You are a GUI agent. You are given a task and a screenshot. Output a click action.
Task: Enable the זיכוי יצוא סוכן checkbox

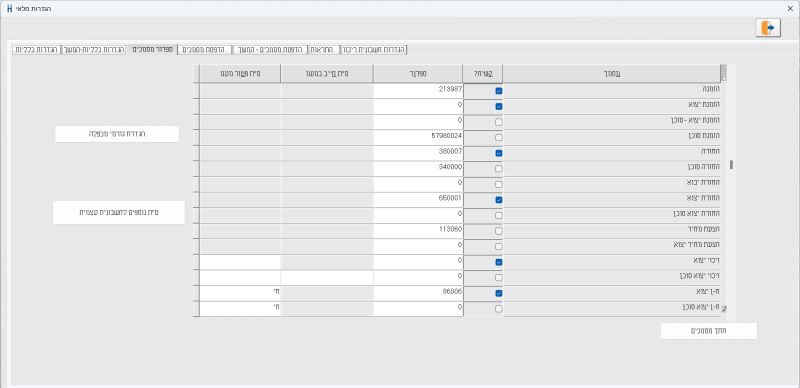coord(499,278)
